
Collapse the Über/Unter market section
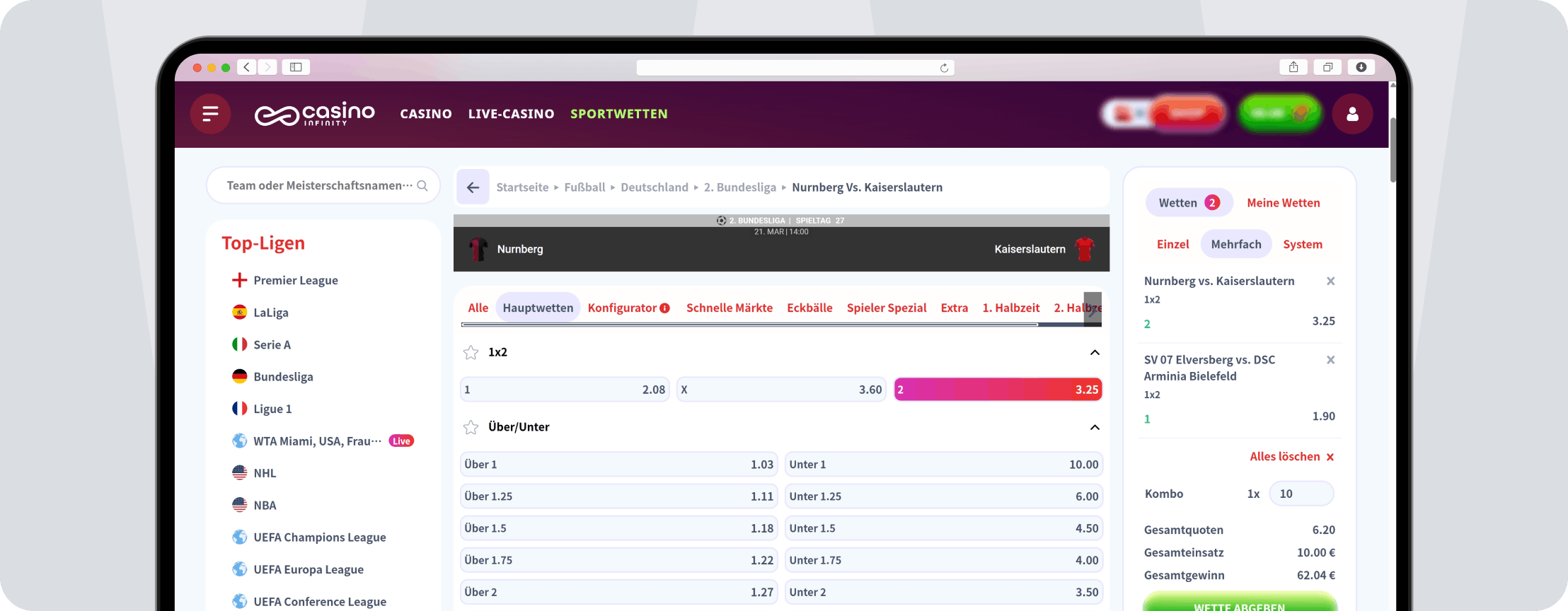pyautogui.click(x=1095, y=427)
